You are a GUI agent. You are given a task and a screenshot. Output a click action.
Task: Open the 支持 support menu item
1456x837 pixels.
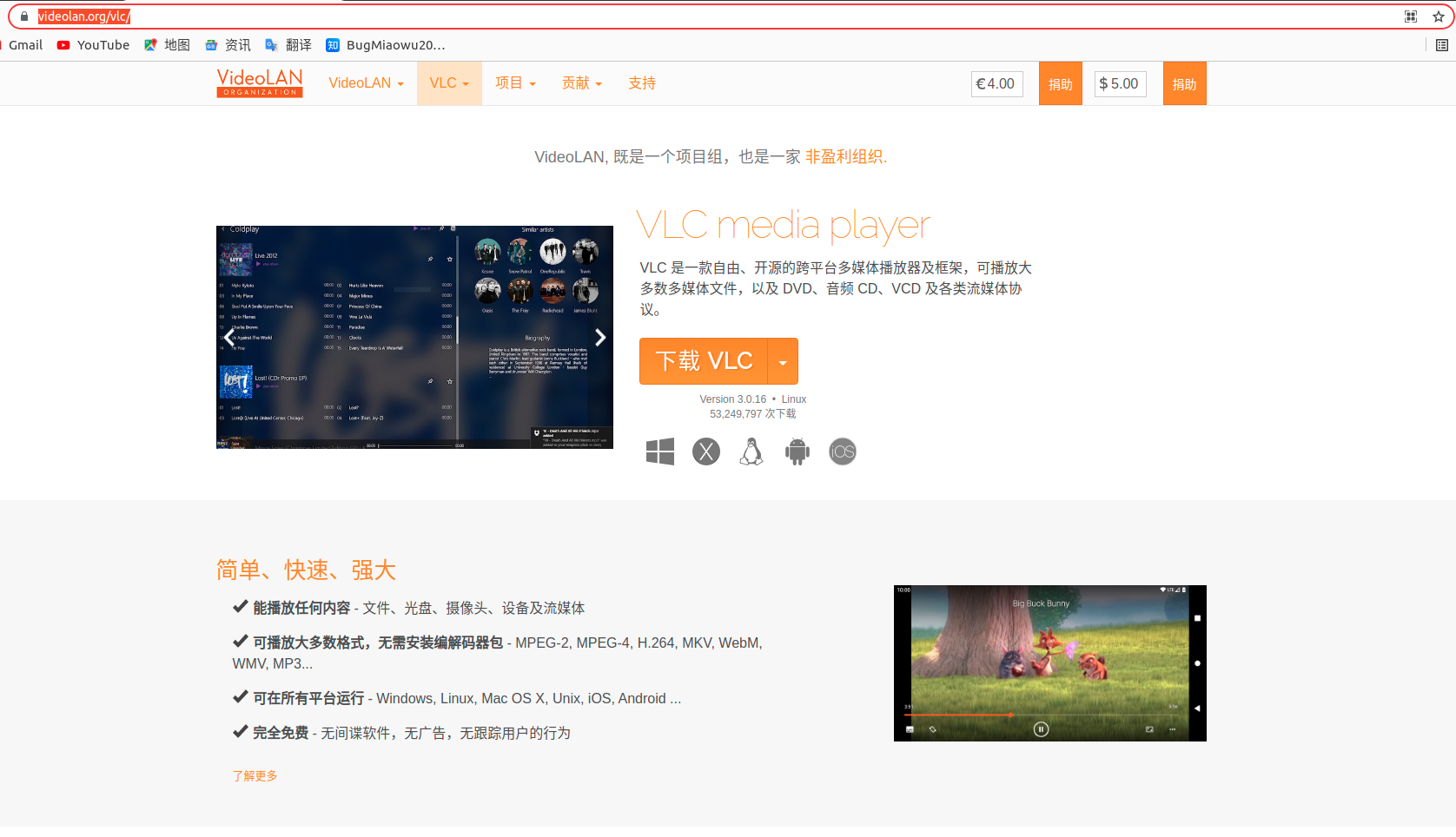[x=642, y=83]
